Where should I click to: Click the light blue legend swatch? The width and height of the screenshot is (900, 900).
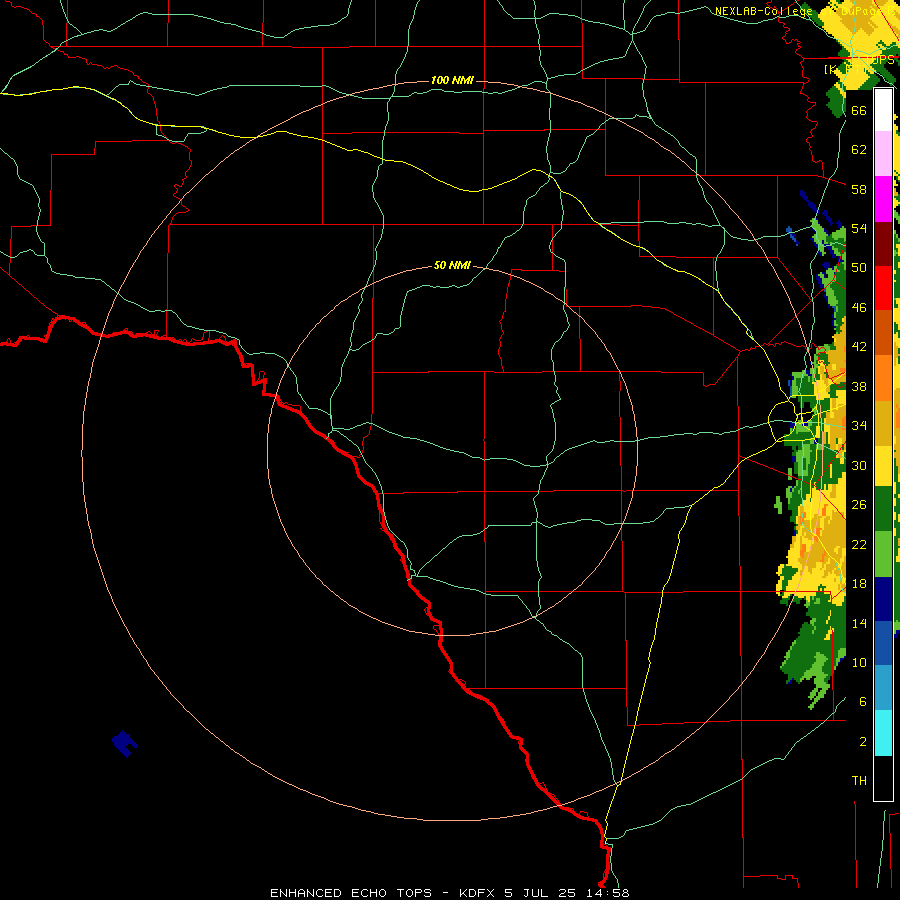tap(883, 688)
